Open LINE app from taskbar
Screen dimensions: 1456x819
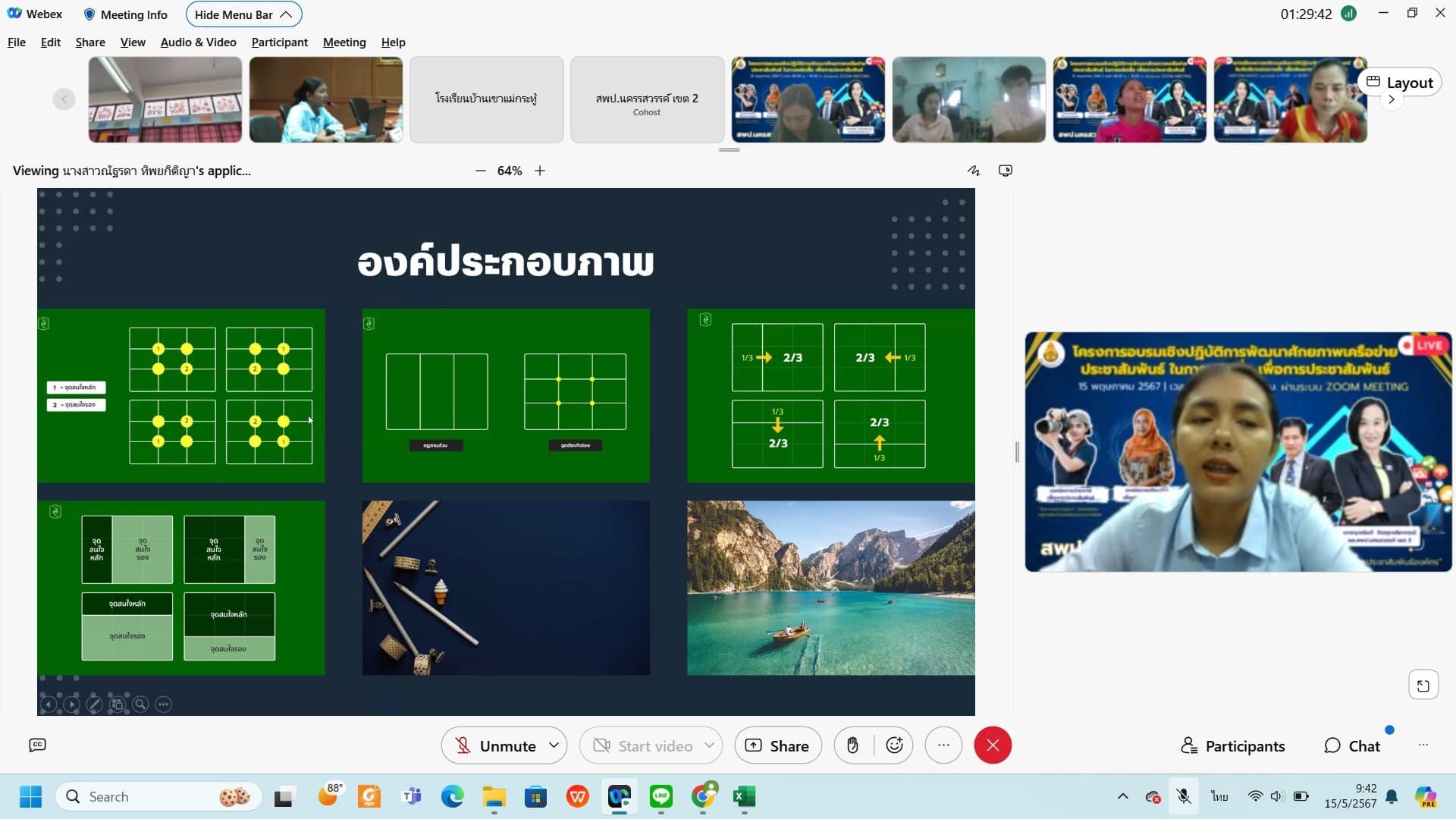coord(661,796)
